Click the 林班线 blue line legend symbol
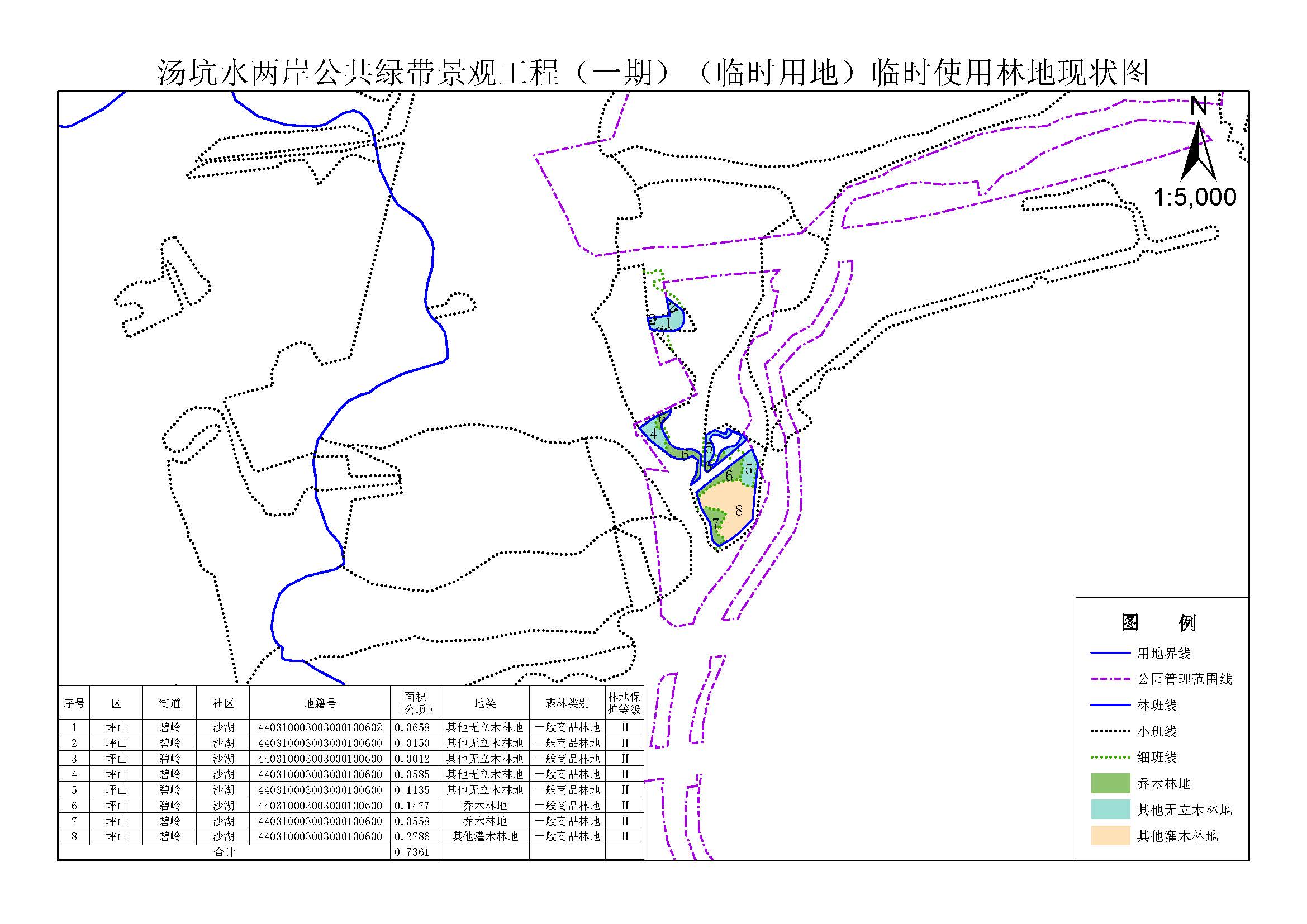This screenshot has width=1307, height=924. [x=1110, y=705]
